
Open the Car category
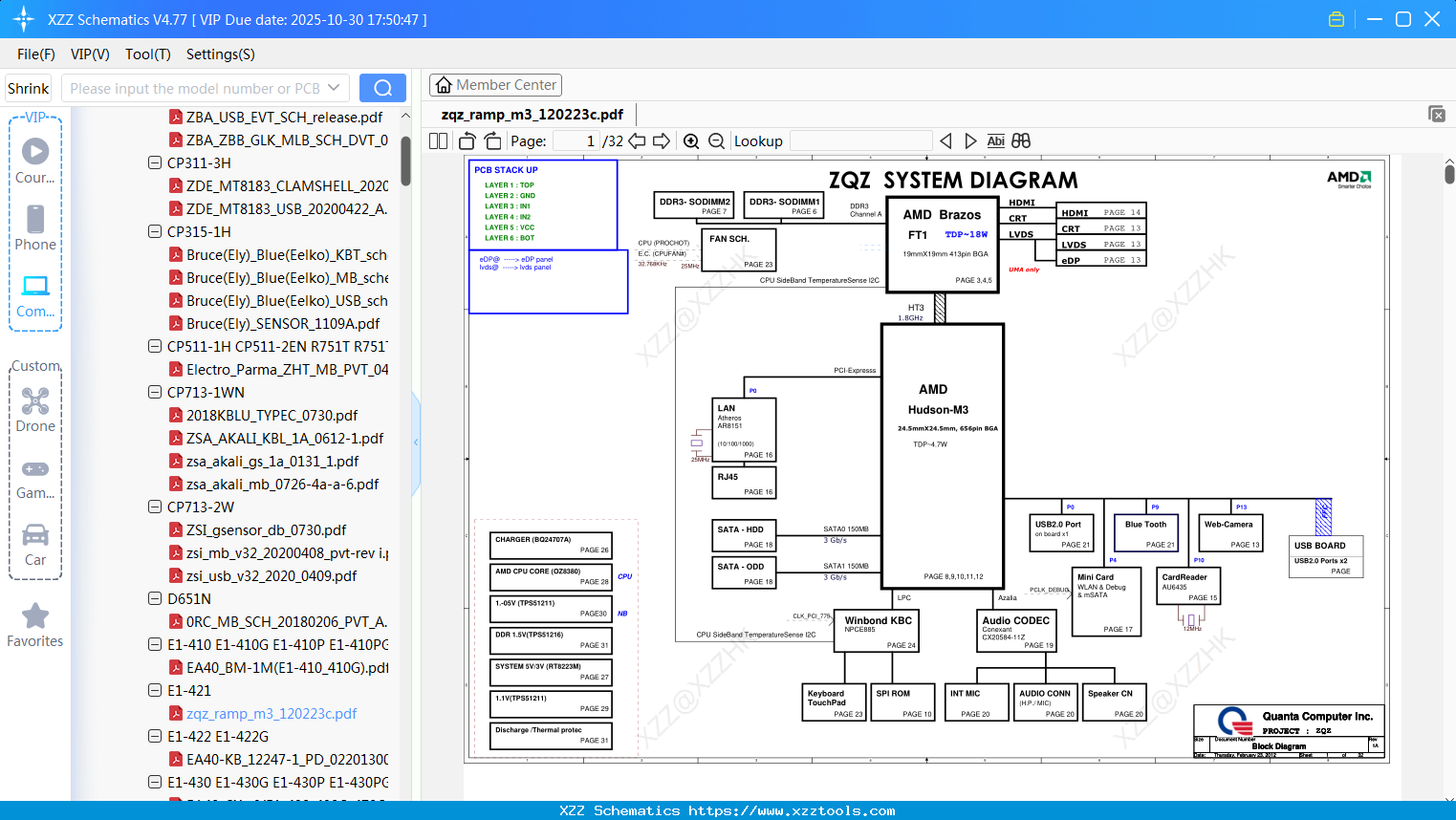pyautogui.click(x=35, y=545)
